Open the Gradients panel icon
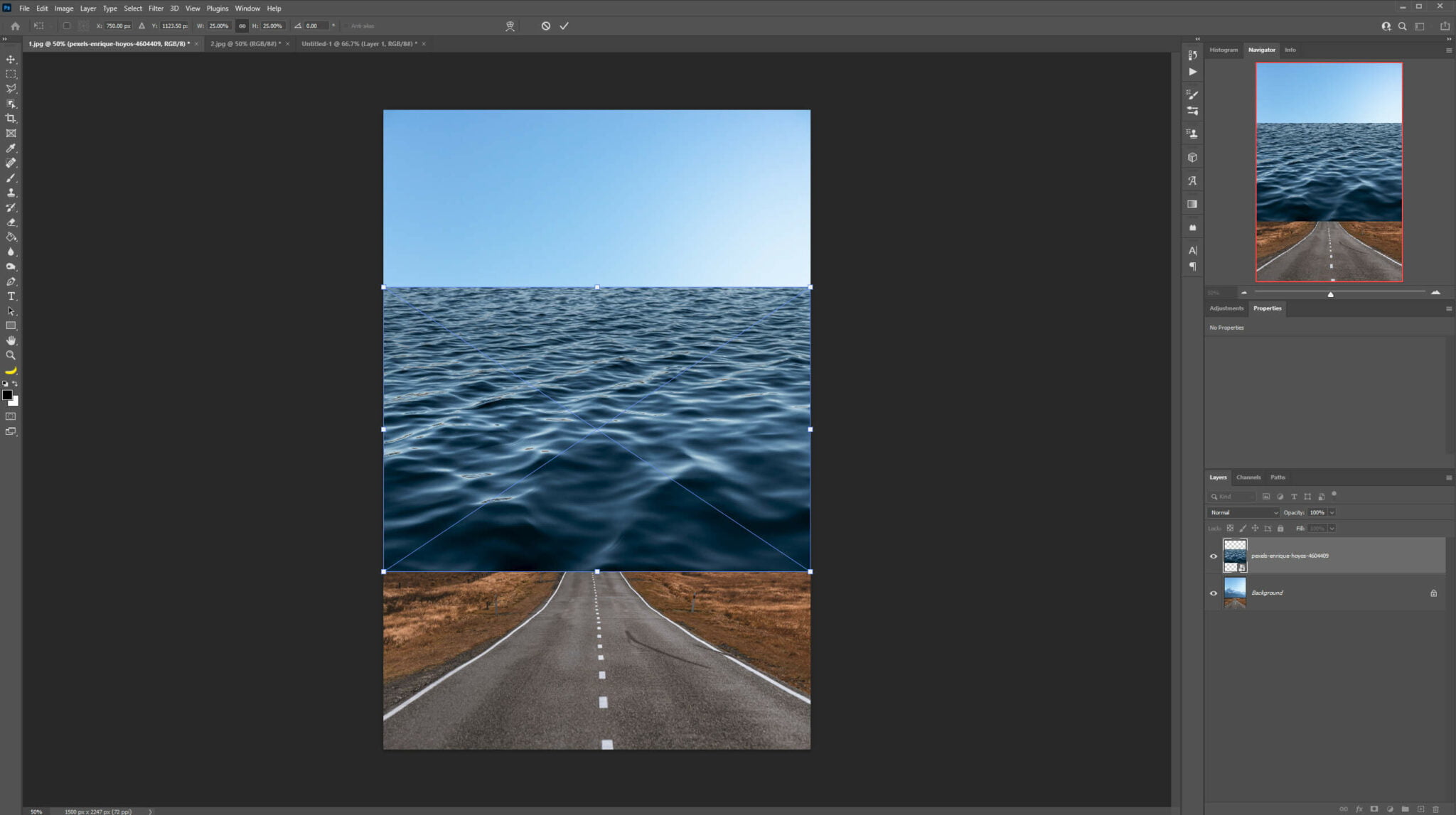The height and width of the screenshot is (815, 1456). 1192,204
